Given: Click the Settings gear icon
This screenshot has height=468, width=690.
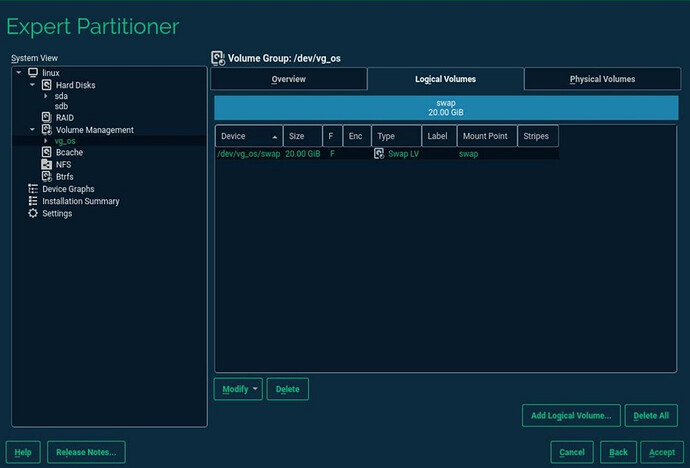Looking at the screenshot, I should [x=33, y=213].
